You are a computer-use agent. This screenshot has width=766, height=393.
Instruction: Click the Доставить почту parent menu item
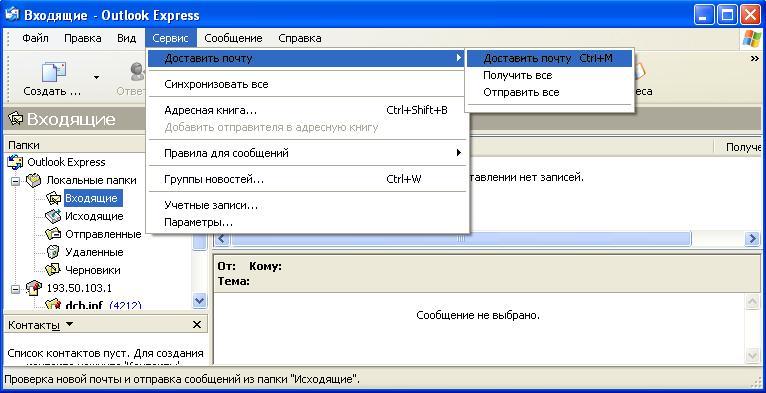pos(307,58)
